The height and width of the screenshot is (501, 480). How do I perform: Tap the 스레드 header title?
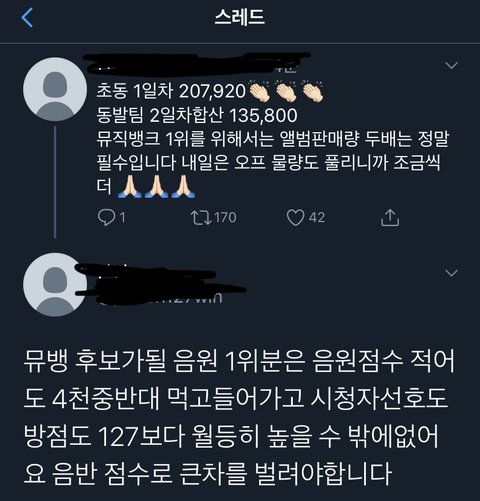click(240, 17)
